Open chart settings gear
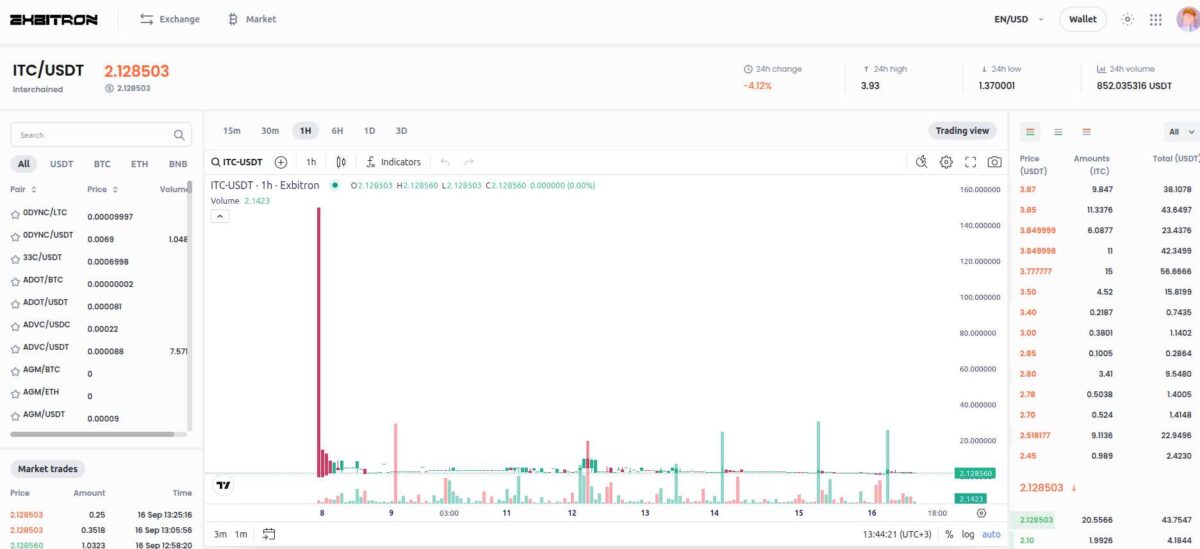1200x549 pixels. 946,162
